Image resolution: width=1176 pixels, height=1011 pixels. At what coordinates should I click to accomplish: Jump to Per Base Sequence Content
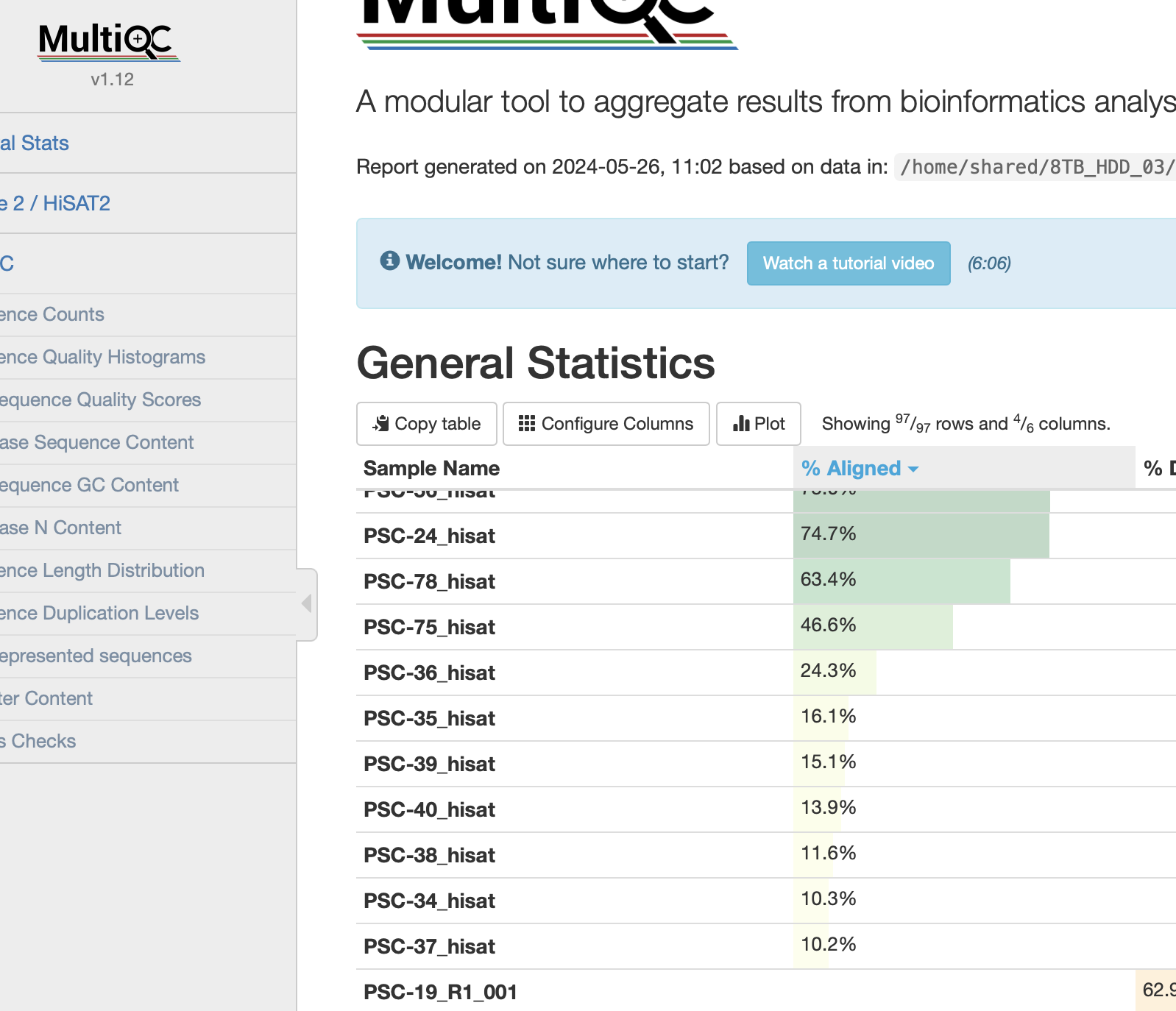pyautogui.click(x=97, y=442)
